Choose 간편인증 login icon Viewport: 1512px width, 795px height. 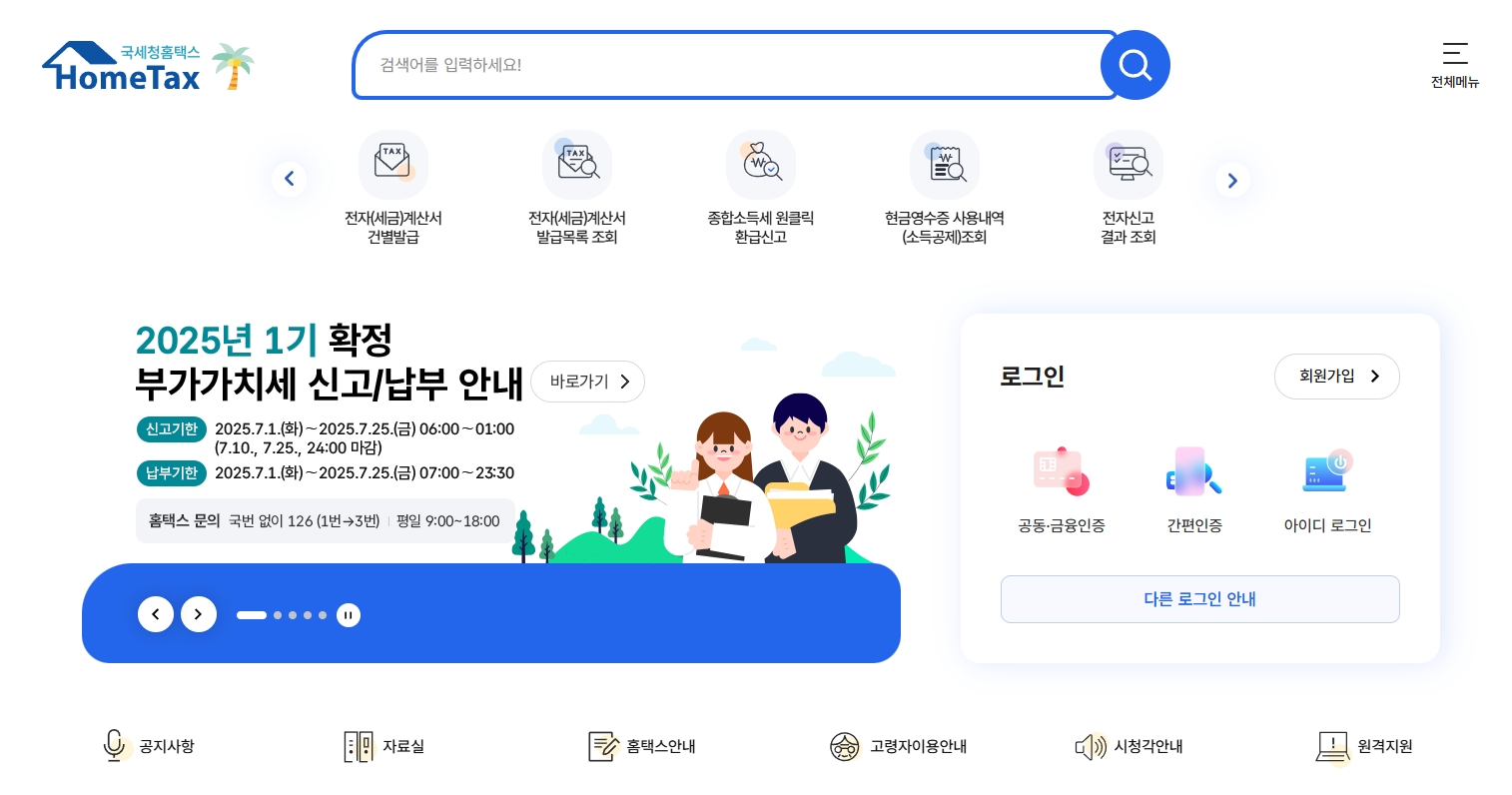click(1194, 471)
